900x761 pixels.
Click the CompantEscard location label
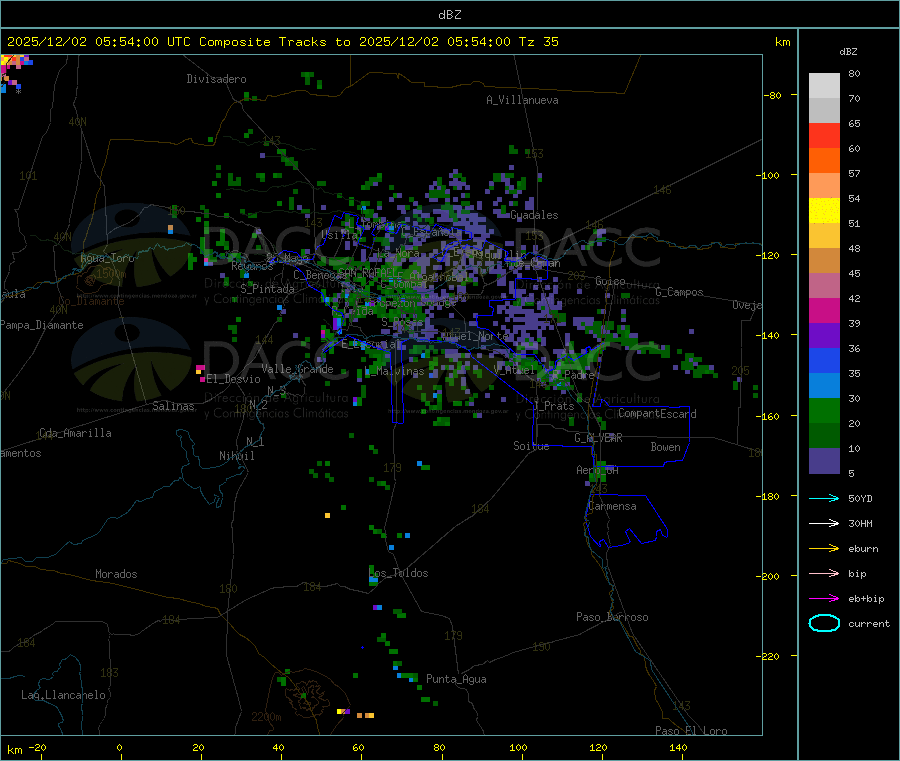click(657, 414)
